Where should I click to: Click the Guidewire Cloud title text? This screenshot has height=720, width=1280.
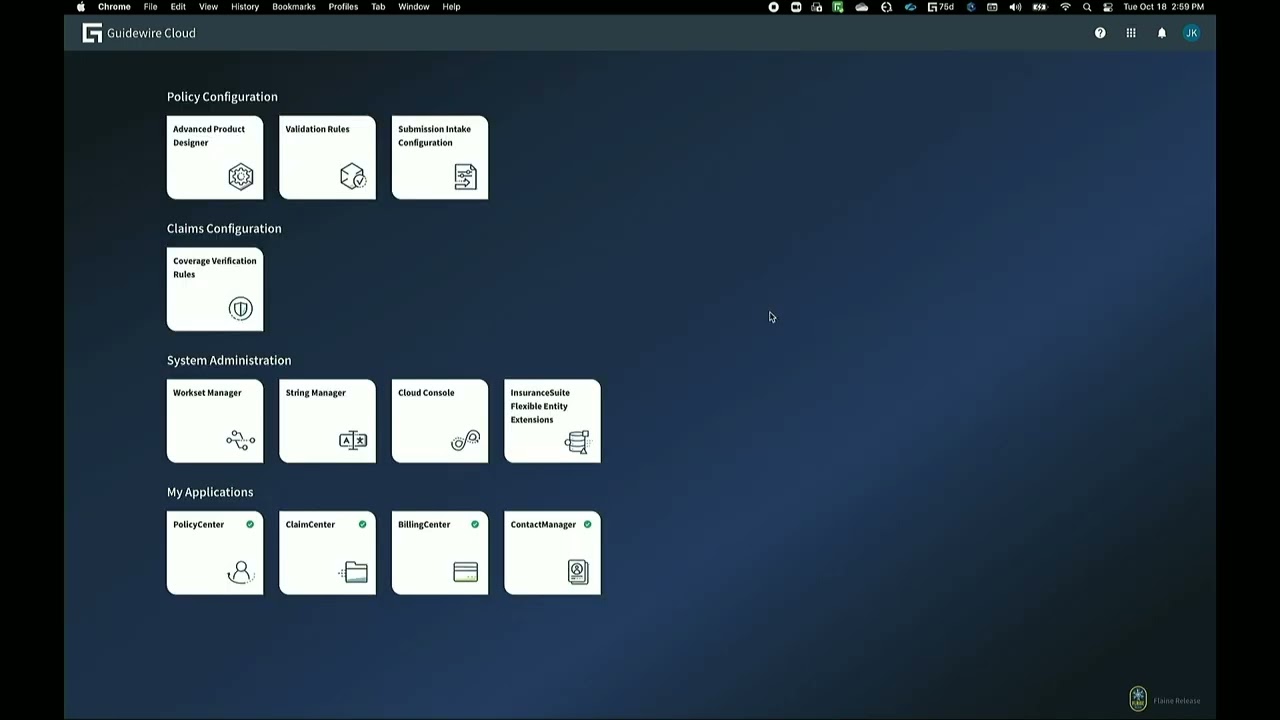[x=151, y=33]
